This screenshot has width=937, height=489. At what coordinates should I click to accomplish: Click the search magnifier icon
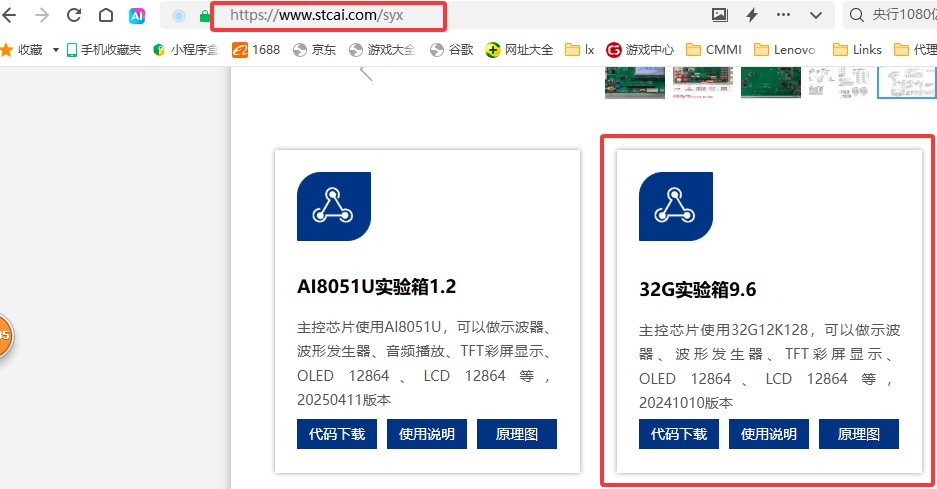(x=856, y=15)
